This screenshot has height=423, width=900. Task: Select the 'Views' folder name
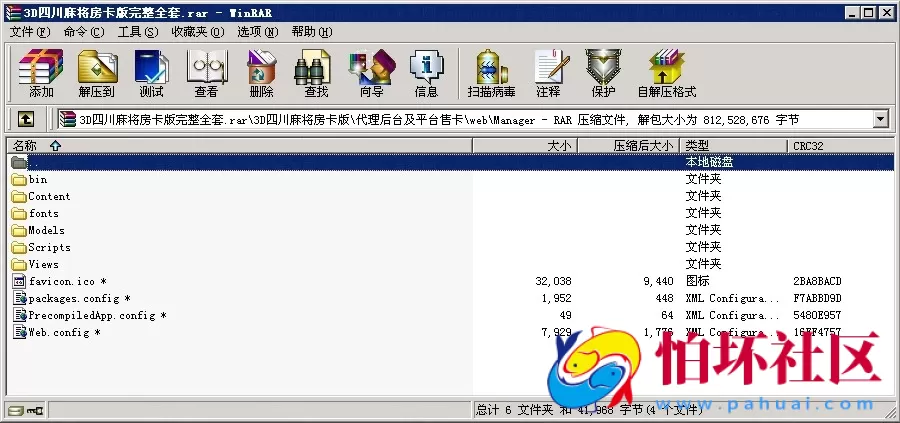(x=44, y=265)
